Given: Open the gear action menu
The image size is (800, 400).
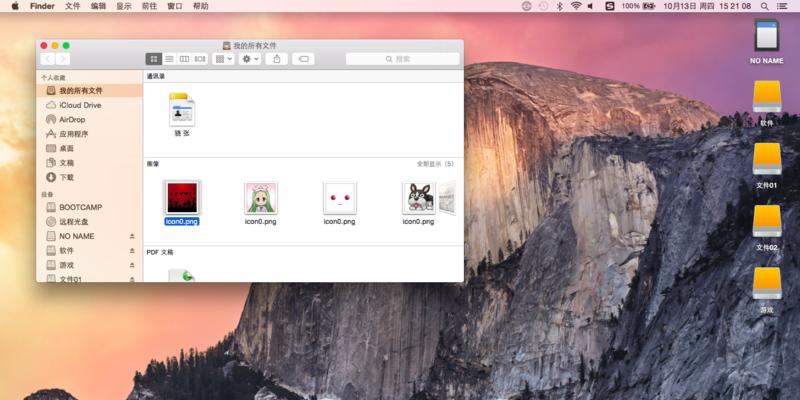Looking at the screenshot, I should (x=250, y=59).
